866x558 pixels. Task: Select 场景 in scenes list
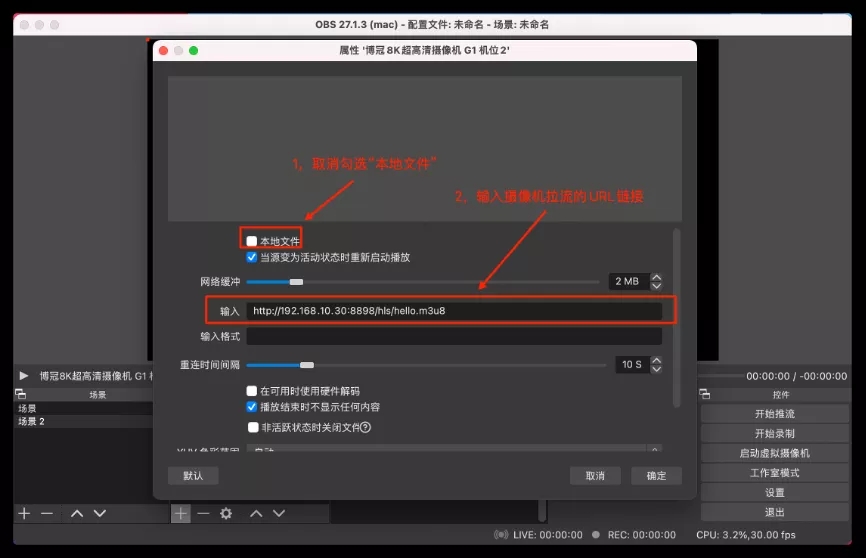point(83,408)
